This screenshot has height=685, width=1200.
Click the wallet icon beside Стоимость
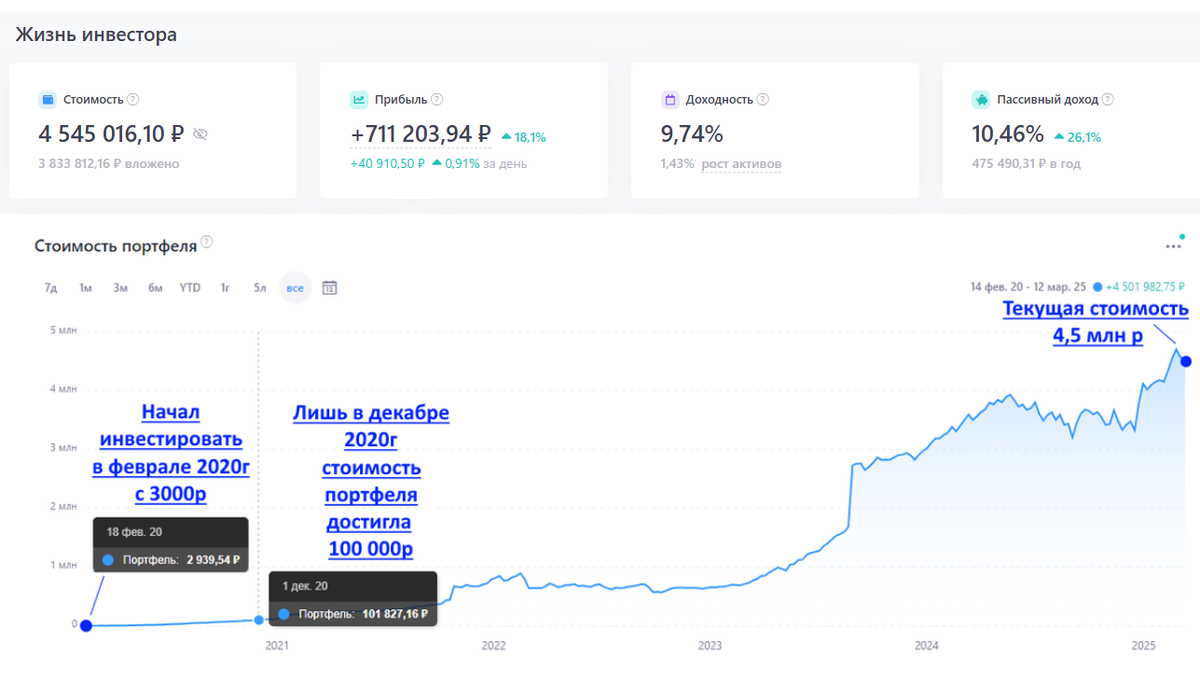[x=48, y=100]
